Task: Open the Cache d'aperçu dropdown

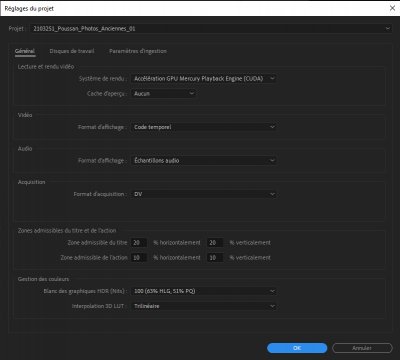Action: tap(163, 94)
